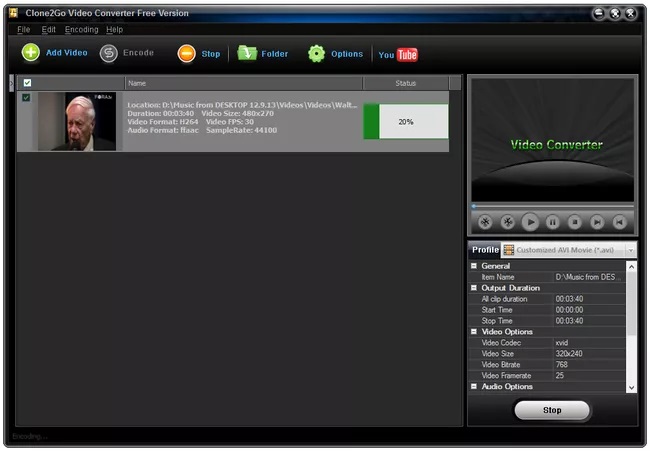Viewport: 650px width, 451px height.
Task: Click the preview seek slider under the video
Action: [x=553, y=206]
